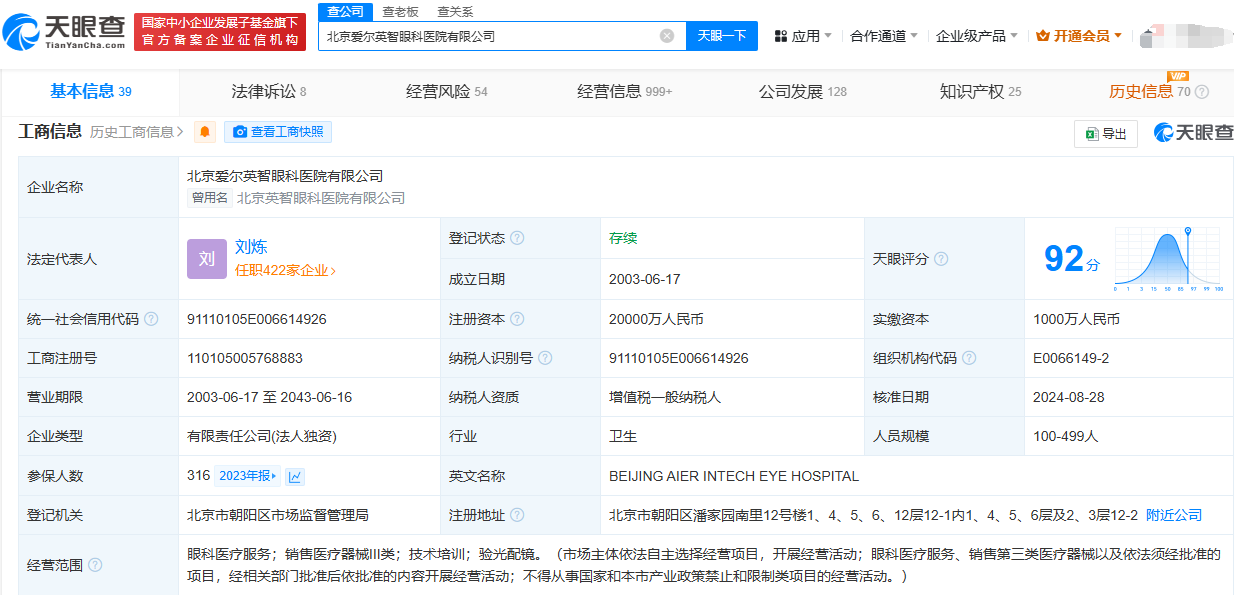1234x595 pixels.
Task: Search with the 天眼一下 button
Action: tap(722, 36)
